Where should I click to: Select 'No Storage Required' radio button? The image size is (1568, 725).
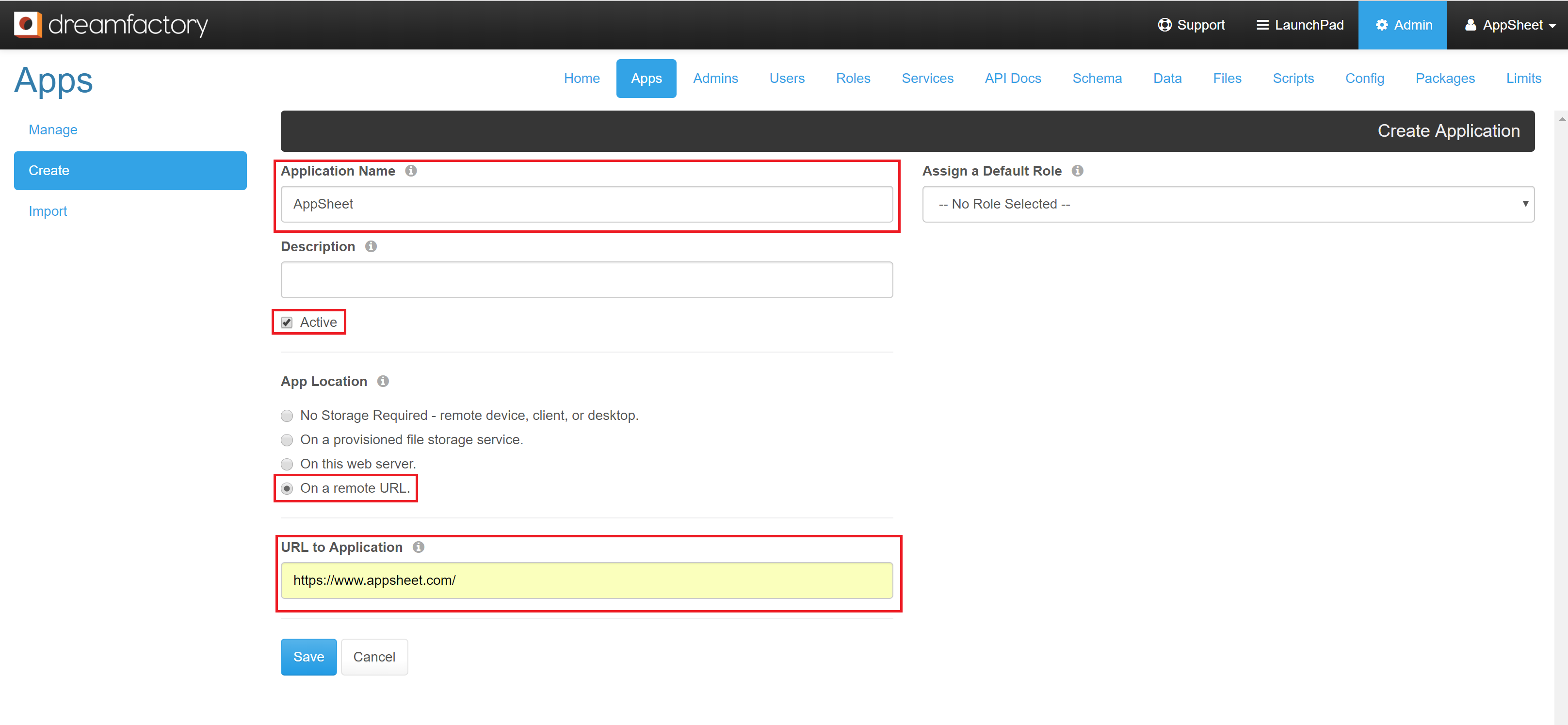tap(288, 414)
